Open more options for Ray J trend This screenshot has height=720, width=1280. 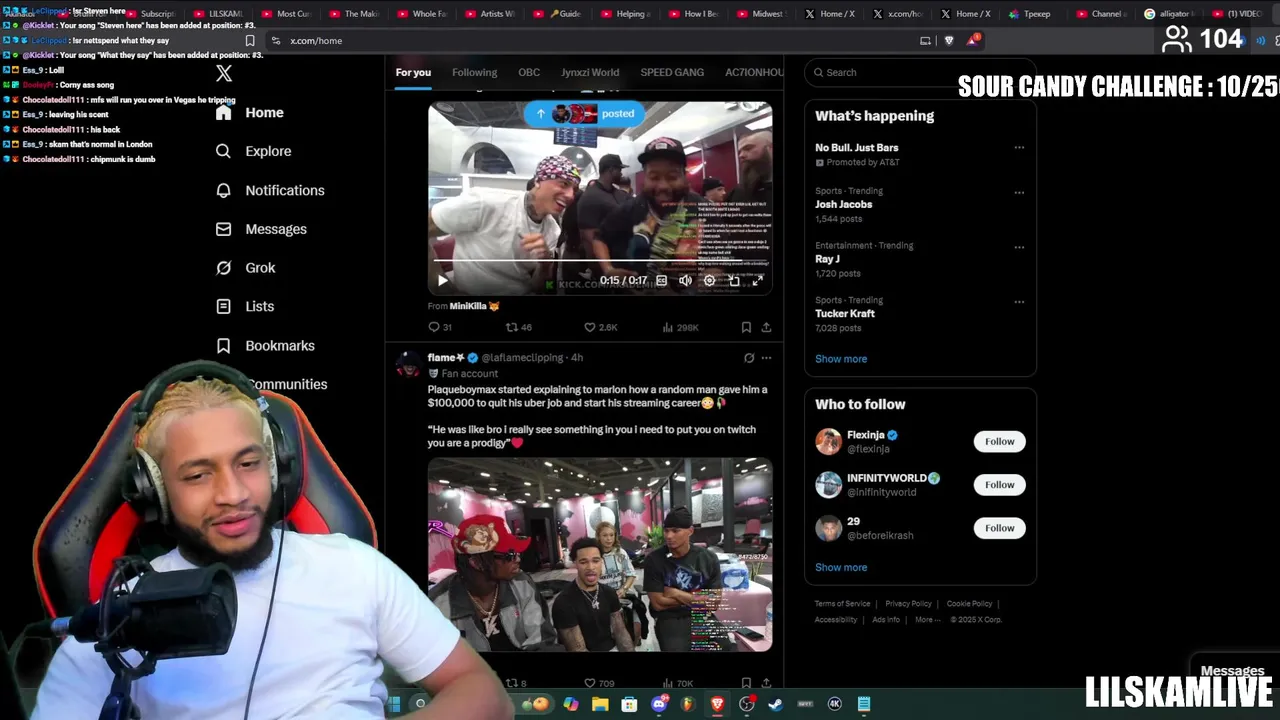point(1019,247)
